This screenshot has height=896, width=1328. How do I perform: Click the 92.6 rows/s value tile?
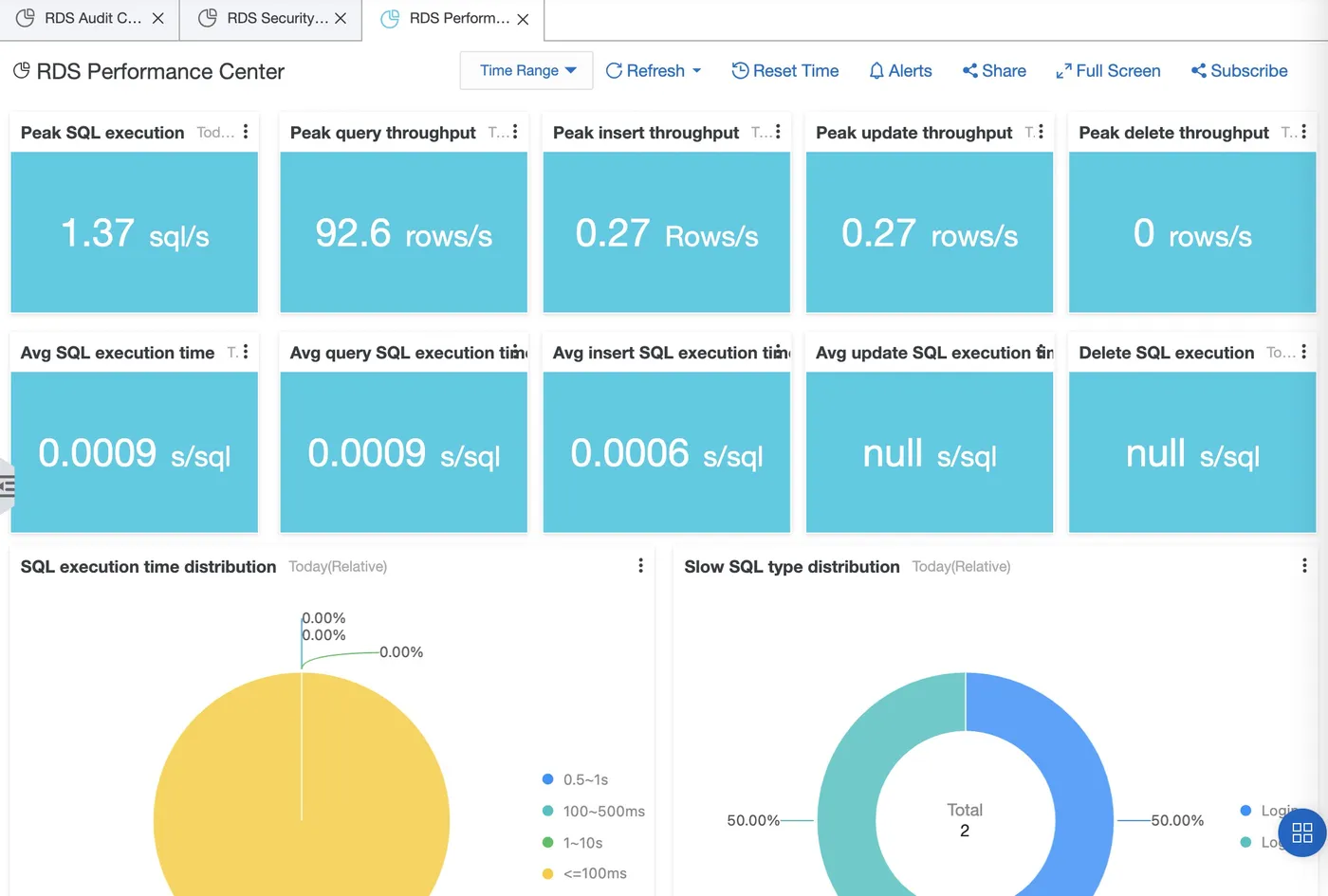404,232
